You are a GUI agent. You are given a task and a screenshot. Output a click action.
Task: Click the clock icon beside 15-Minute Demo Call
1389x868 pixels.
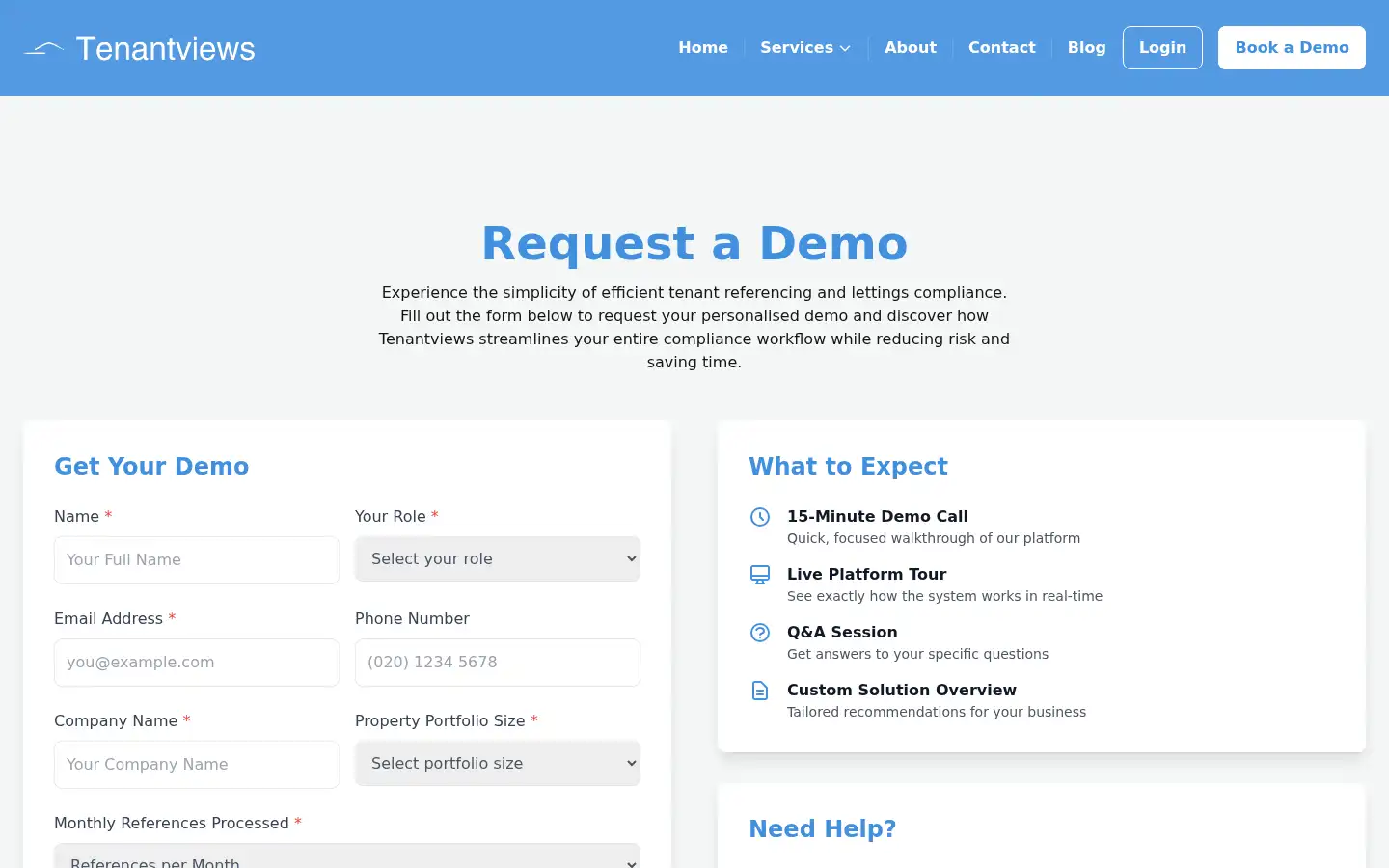click(760, 517)
